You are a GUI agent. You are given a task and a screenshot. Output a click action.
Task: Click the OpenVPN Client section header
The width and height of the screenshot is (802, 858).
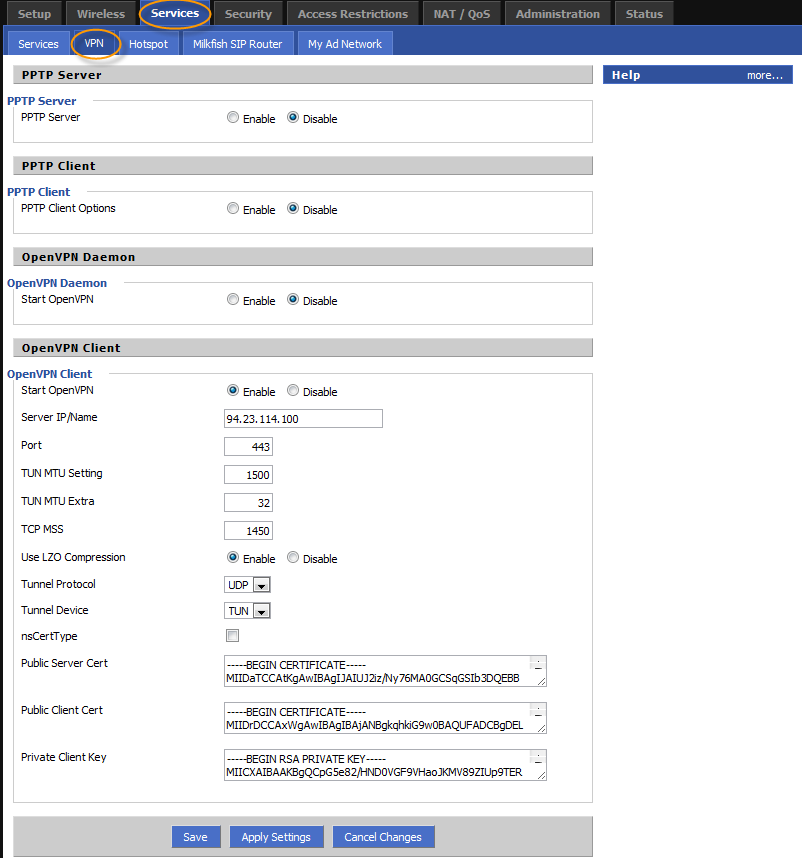[303, 347]
